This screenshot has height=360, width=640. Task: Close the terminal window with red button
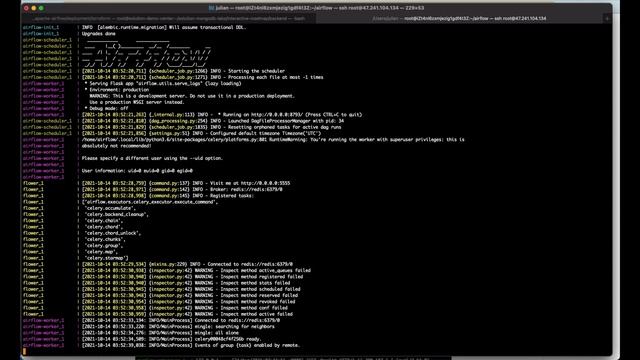click(27, 8)
